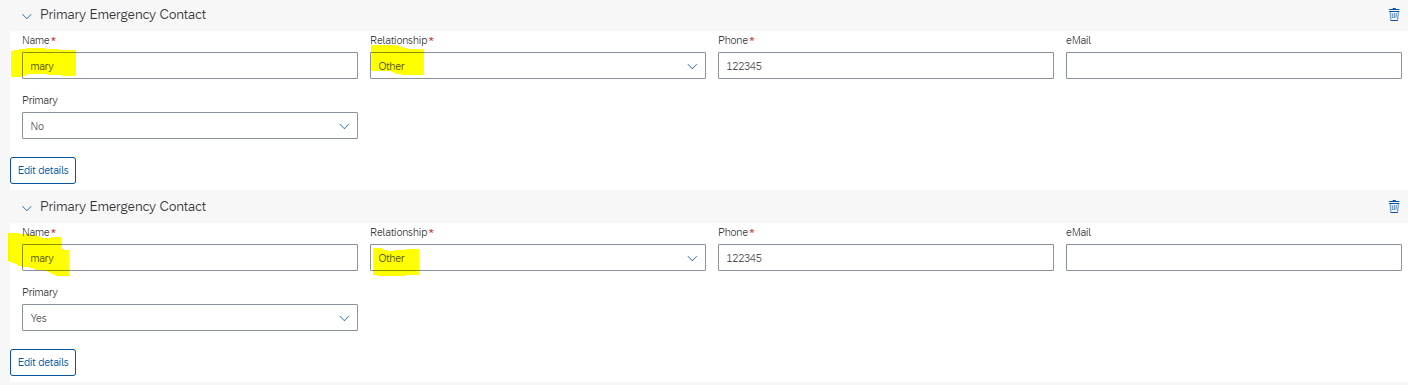Delete the first emergency contact via trash icon
This screenshot has height=385, width=1408.
pos(1394,14)
